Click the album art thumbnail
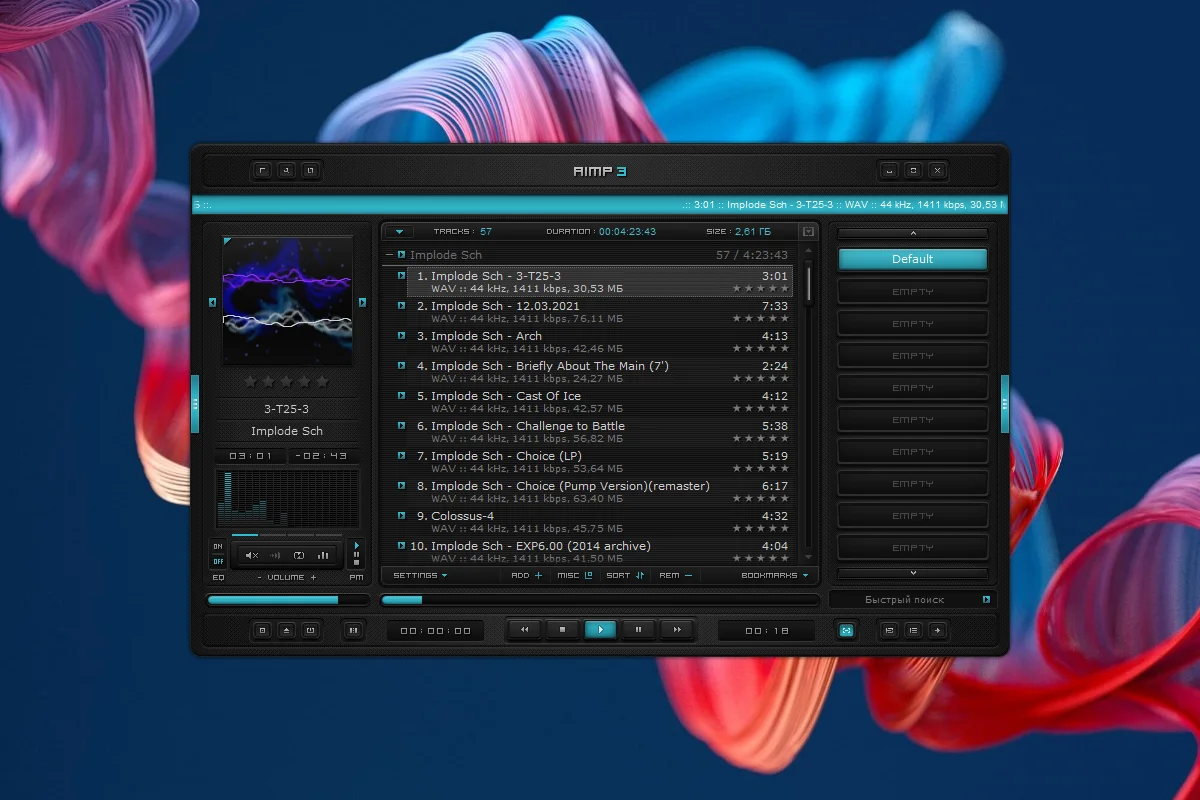The image size is (1200, 800). tap(287, 301)
